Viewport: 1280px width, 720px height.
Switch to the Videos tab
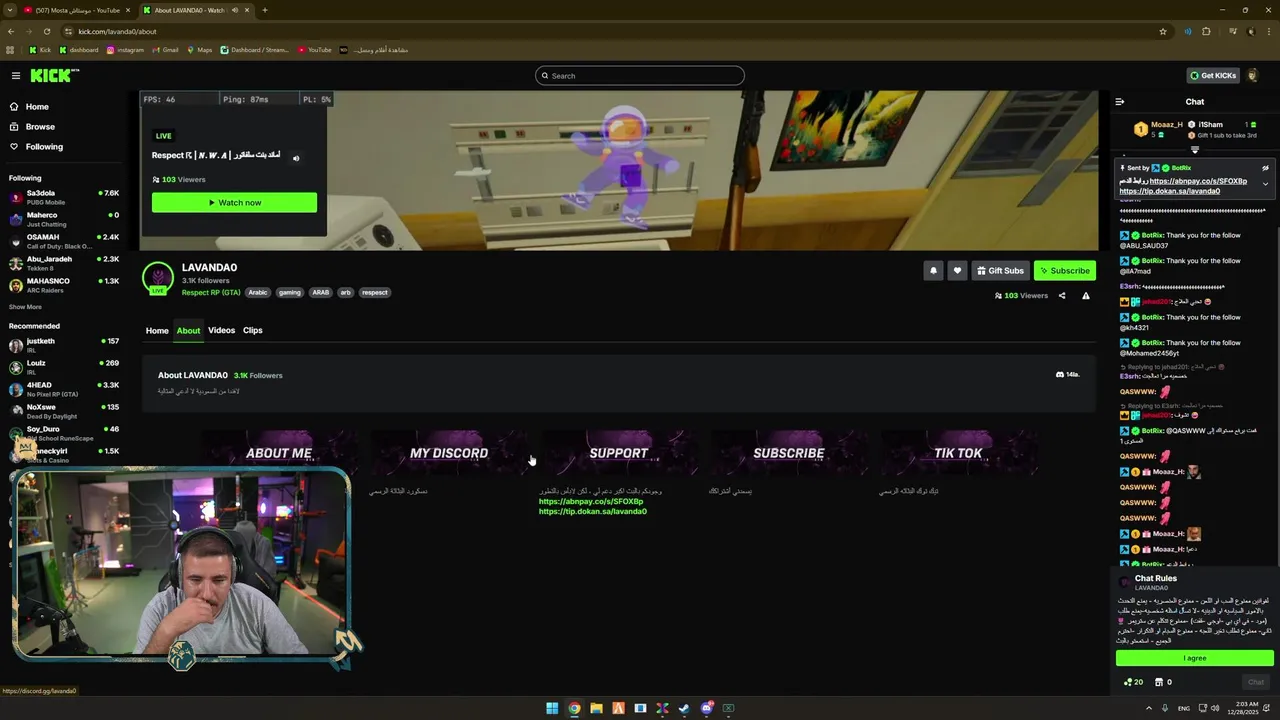pyautogui.click(x=221, y=331)
